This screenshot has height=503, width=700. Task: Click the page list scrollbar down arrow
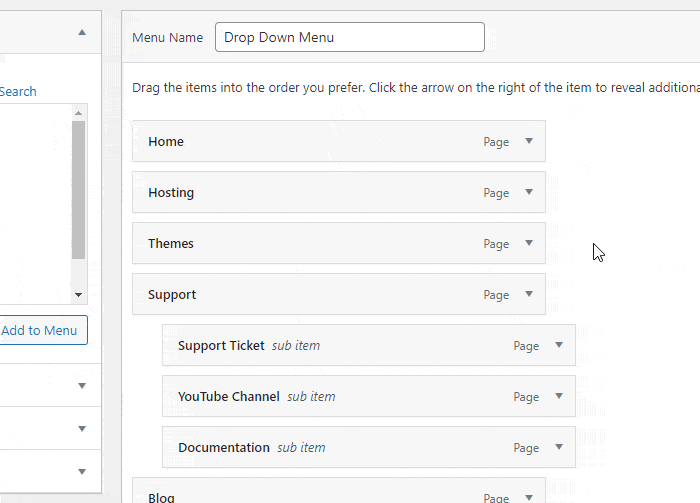pos(78,295)
